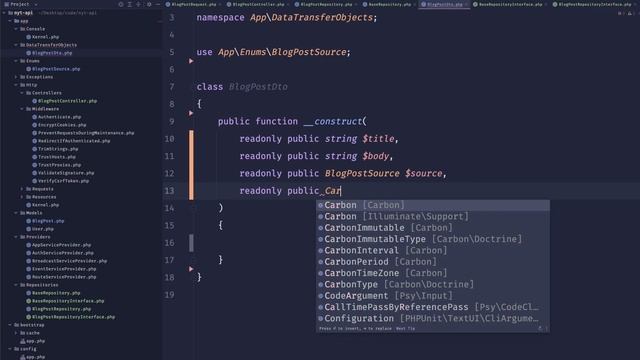Collapse the Middleware folder
Image resolution: width=640 pixels, height=360 pixels.
[x=22, y=109]
